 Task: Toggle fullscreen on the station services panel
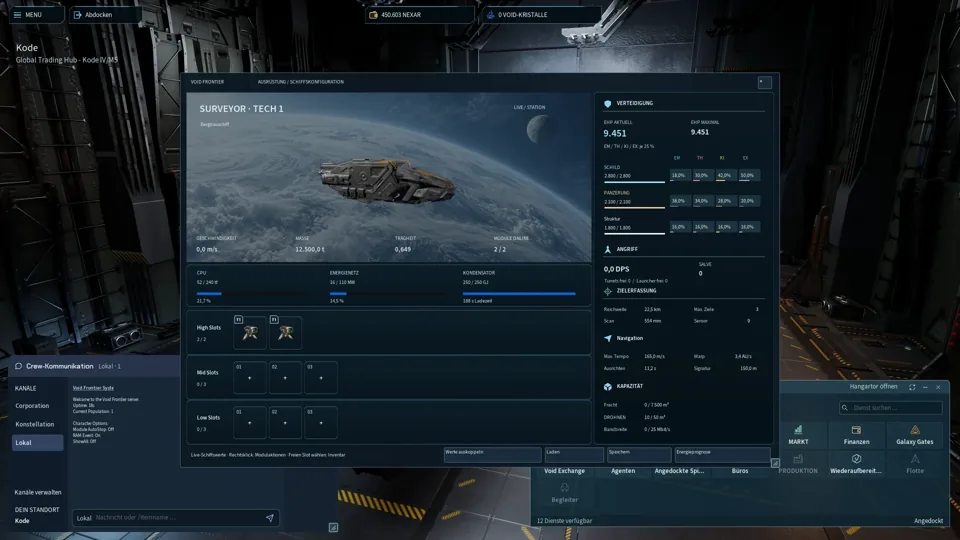912,387
